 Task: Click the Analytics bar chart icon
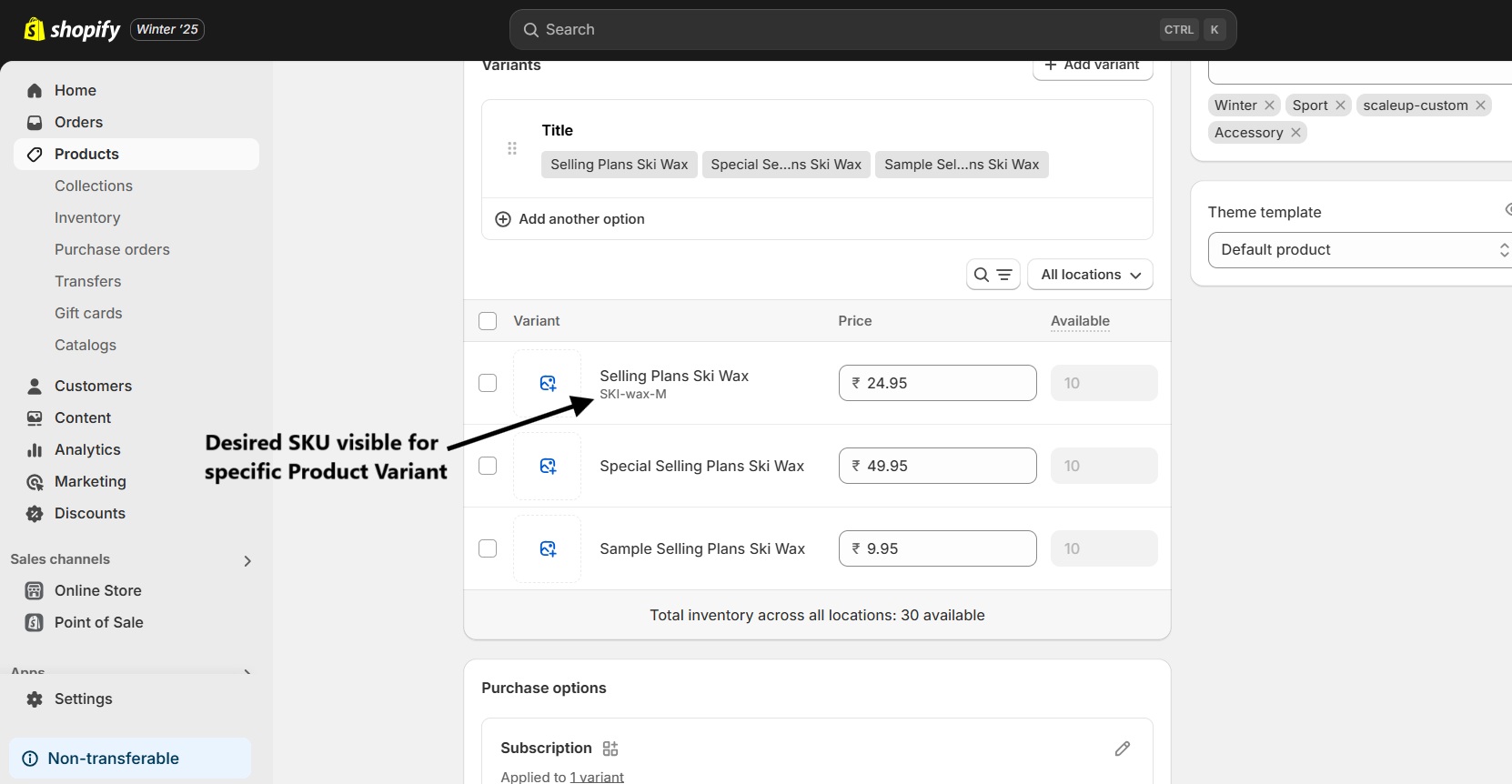[35, 449]
